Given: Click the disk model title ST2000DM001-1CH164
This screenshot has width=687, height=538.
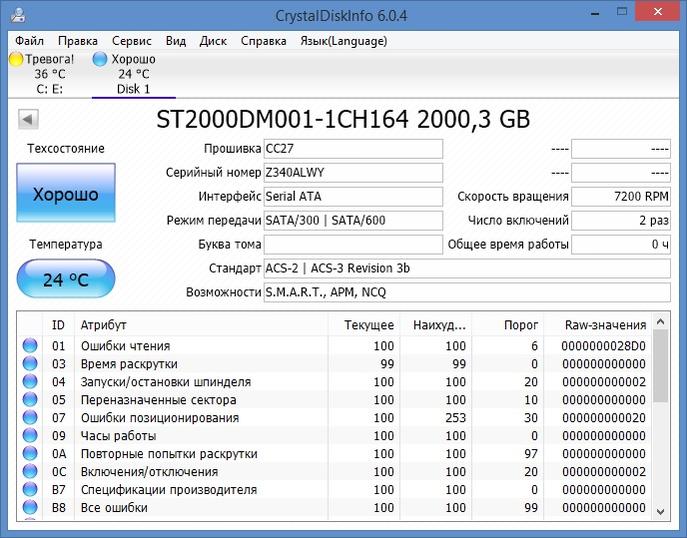Looking at the screenshot, I should 282,119.
